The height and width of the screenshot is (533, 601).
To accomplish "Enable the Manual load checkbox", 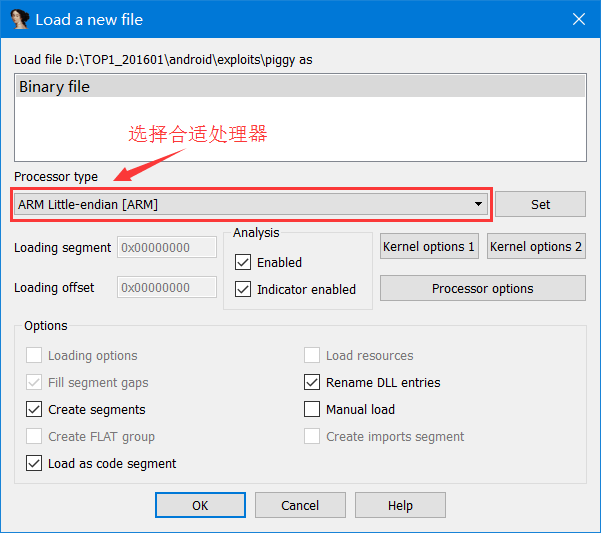I will pyautogui.click(x=312, y=409).
